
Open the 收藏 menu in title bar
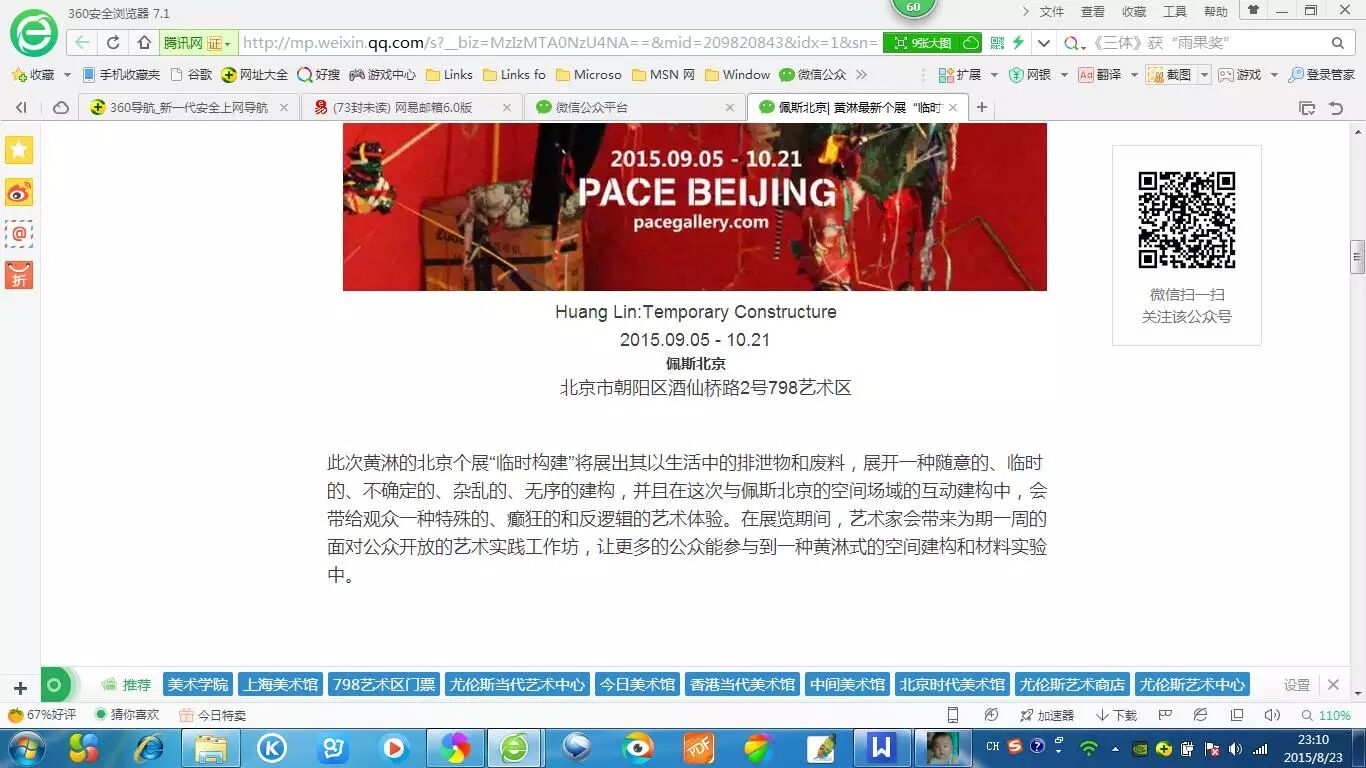tap(1134, 12)
